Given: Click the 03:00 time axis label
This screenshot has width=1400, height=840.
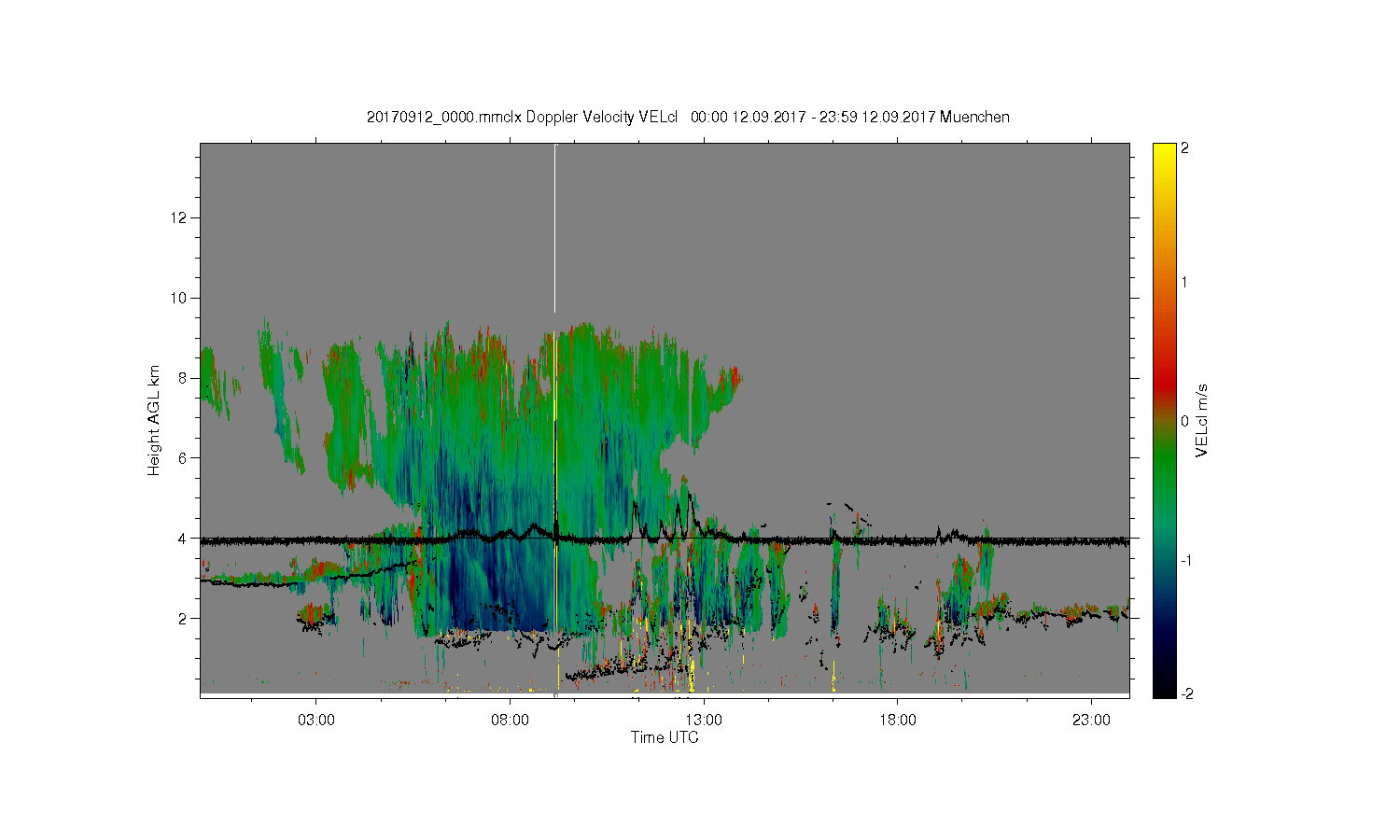Looking at the screenshot, I should coord(316,721).
